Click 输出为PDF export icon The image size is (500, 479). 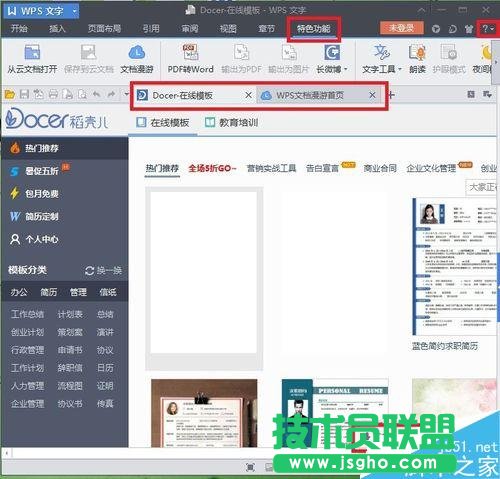tap(241, 52)
